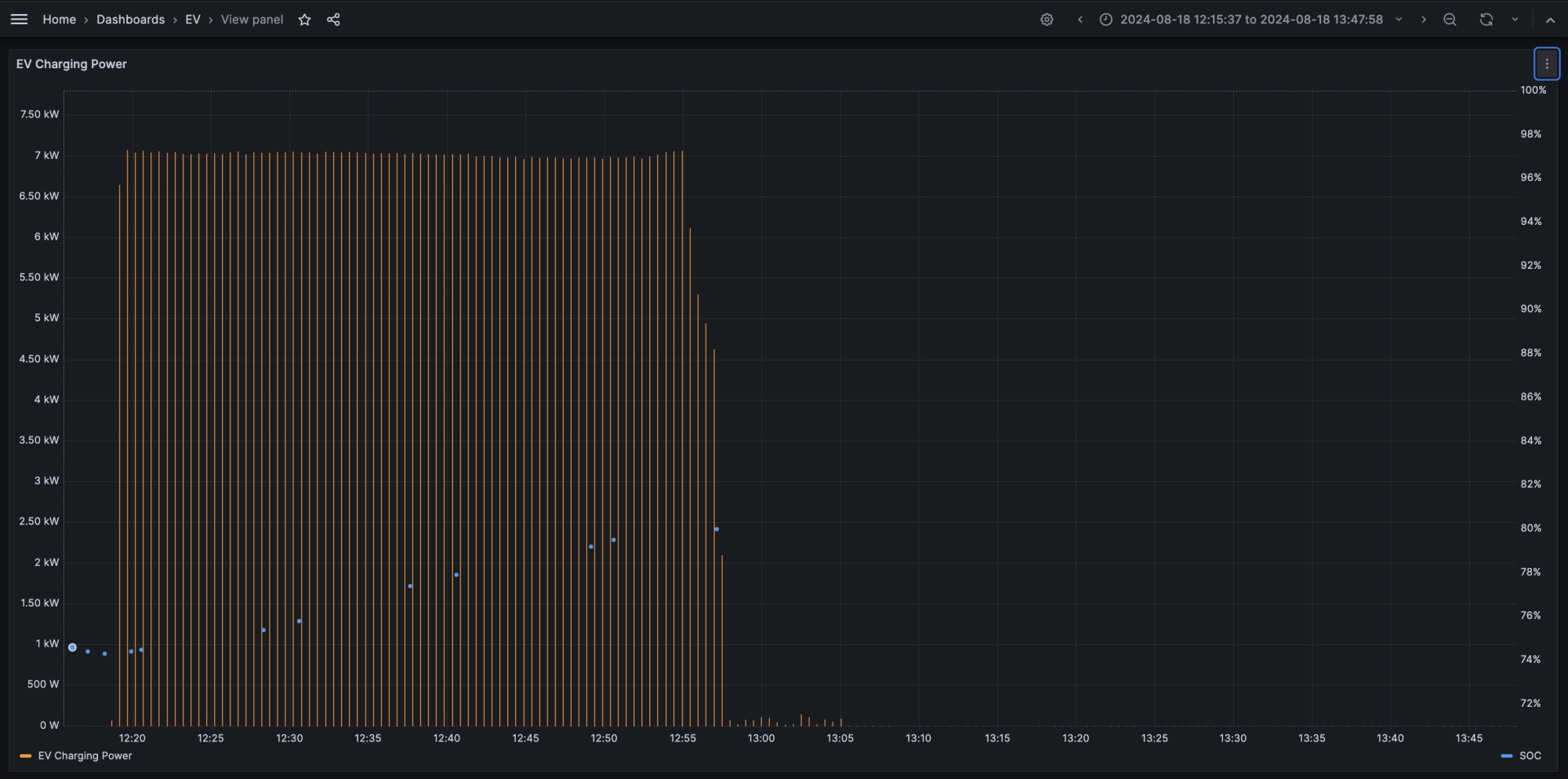This screenshot has width=1568, height=779.
Task: Click the View panel breadcrumb
Action: pos(252,20)
